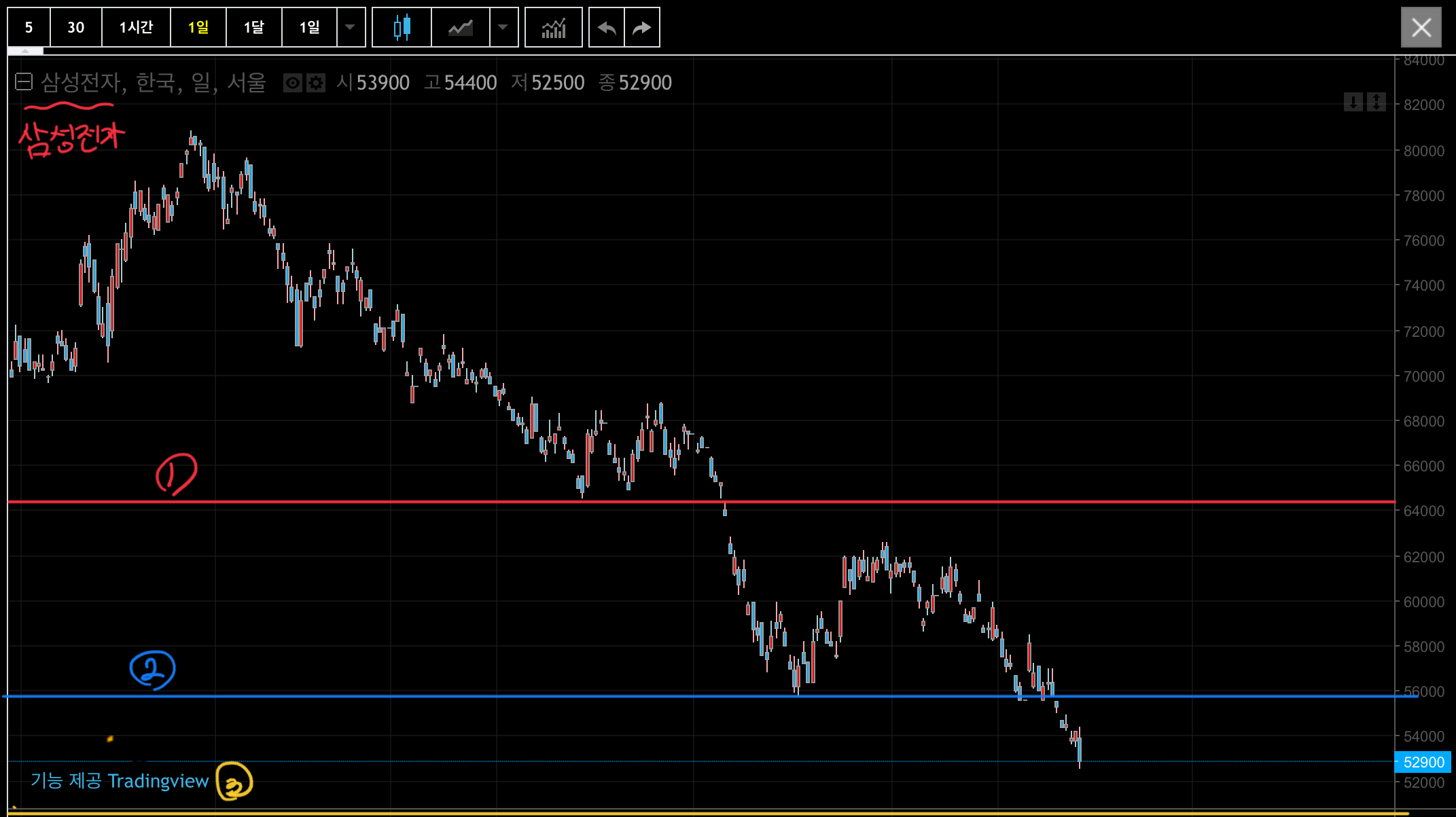
Task: Click the undo arrow button
Action: point(606,27)
